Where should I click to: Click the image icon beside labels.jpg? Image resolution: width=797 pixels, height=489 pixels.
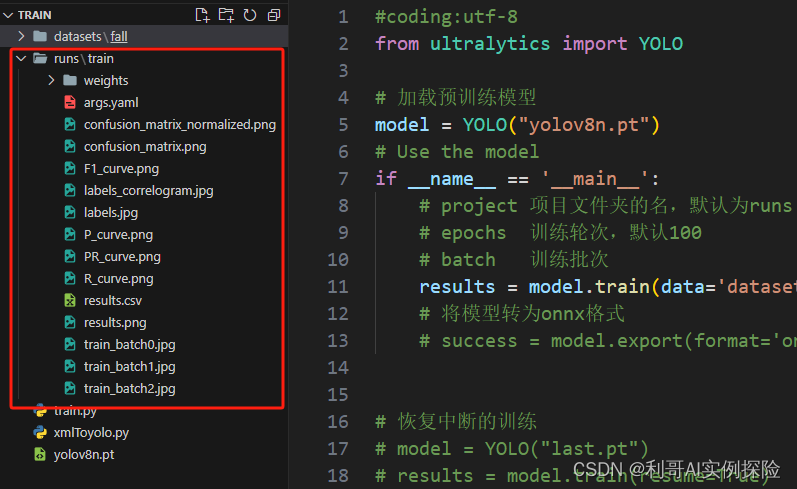(70, 212)
